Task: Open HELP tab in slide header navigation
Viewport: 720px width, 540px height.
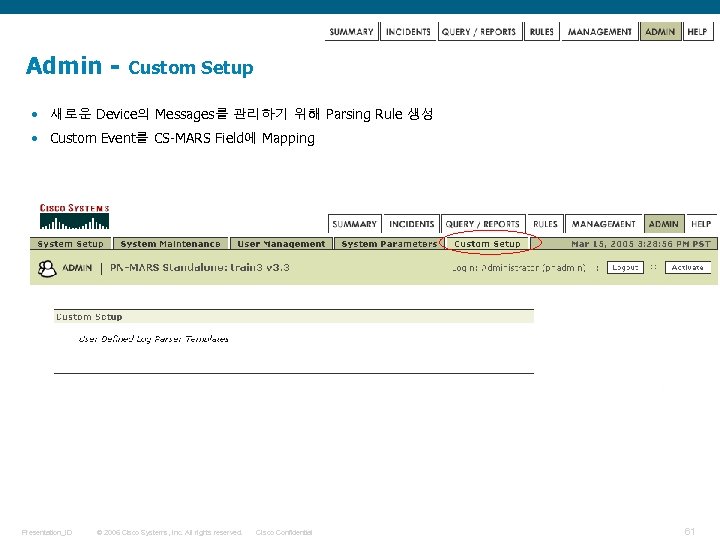Action: tap(698, 32)
